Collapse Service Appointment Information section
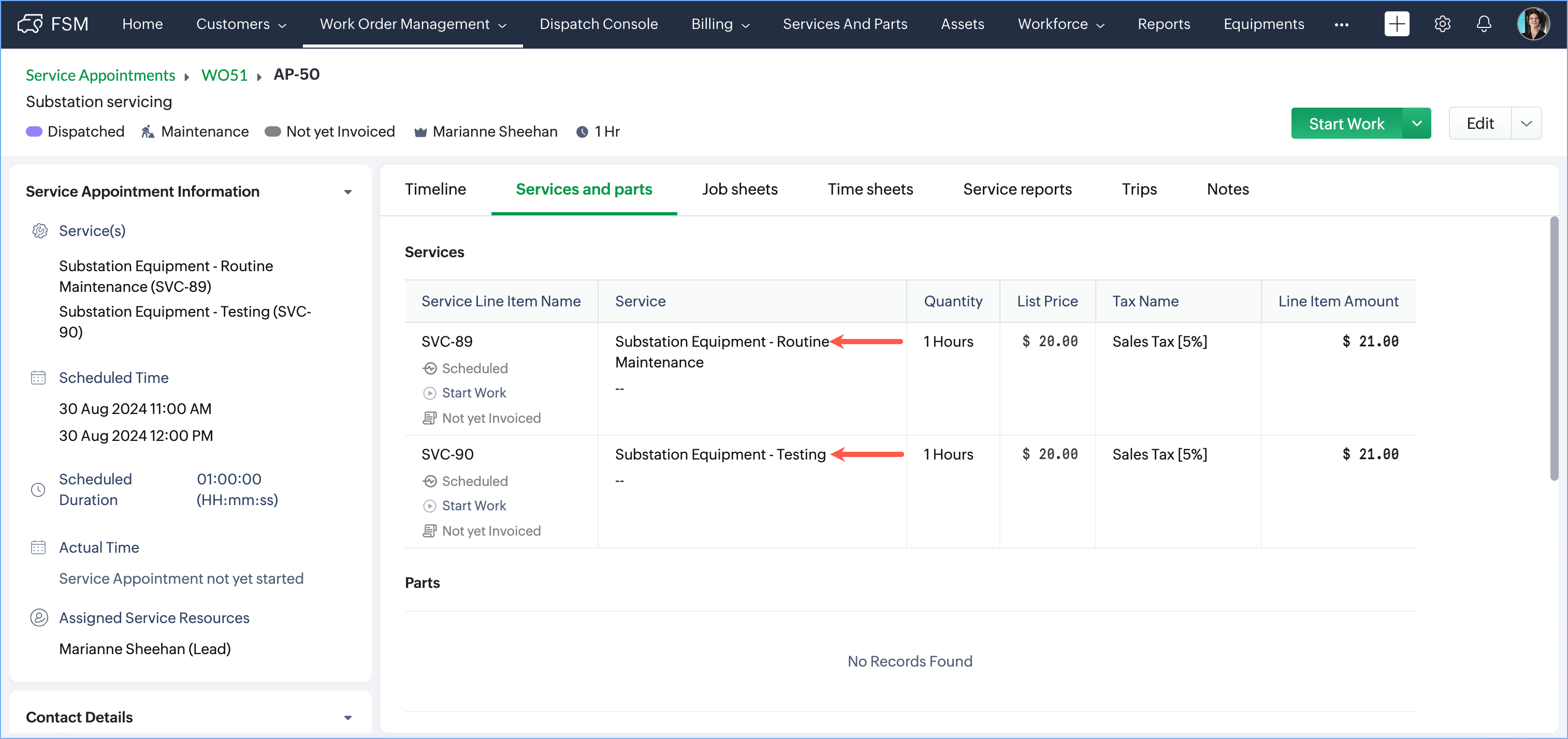The width and height of the screenshot is (1568, 739). click(347, 191)
